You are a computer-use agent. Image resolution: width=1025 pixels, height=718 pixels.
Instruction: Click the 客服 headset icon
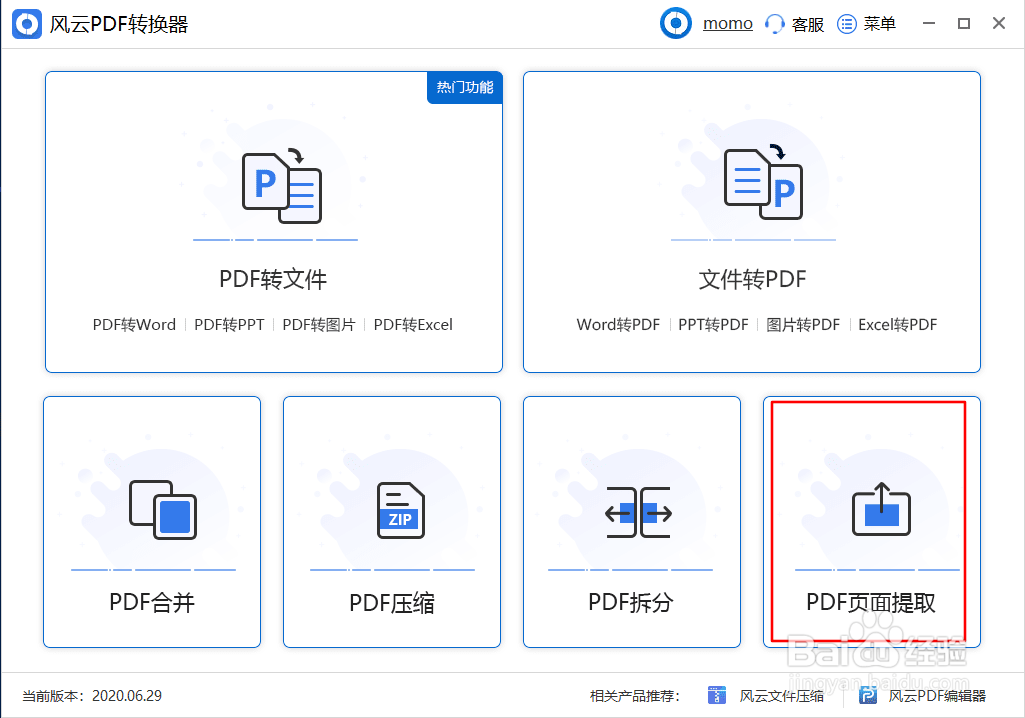(775, 24)
